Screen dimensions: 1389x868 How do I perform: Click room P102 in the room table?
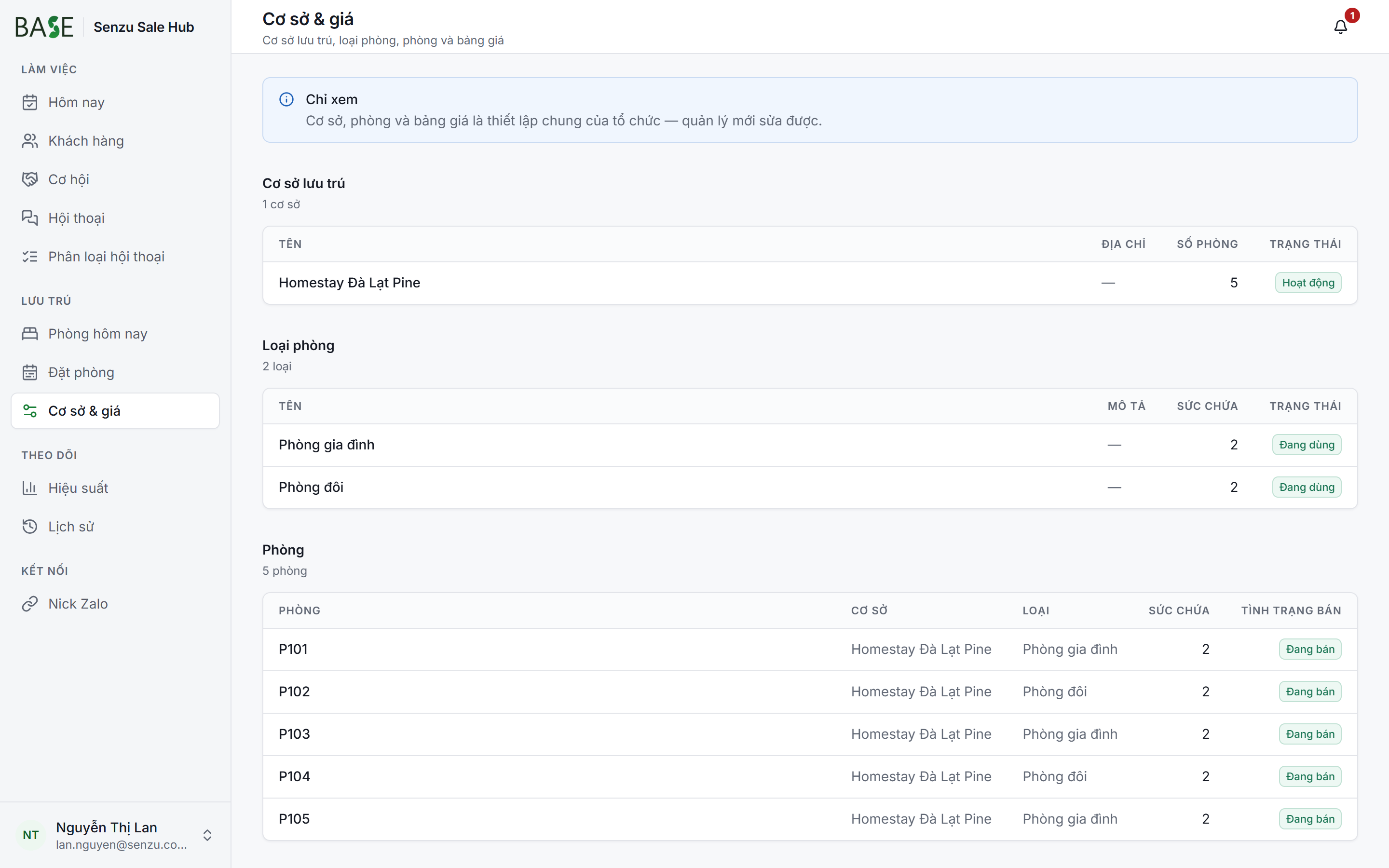pyautogui.click(x=294, y=691)
